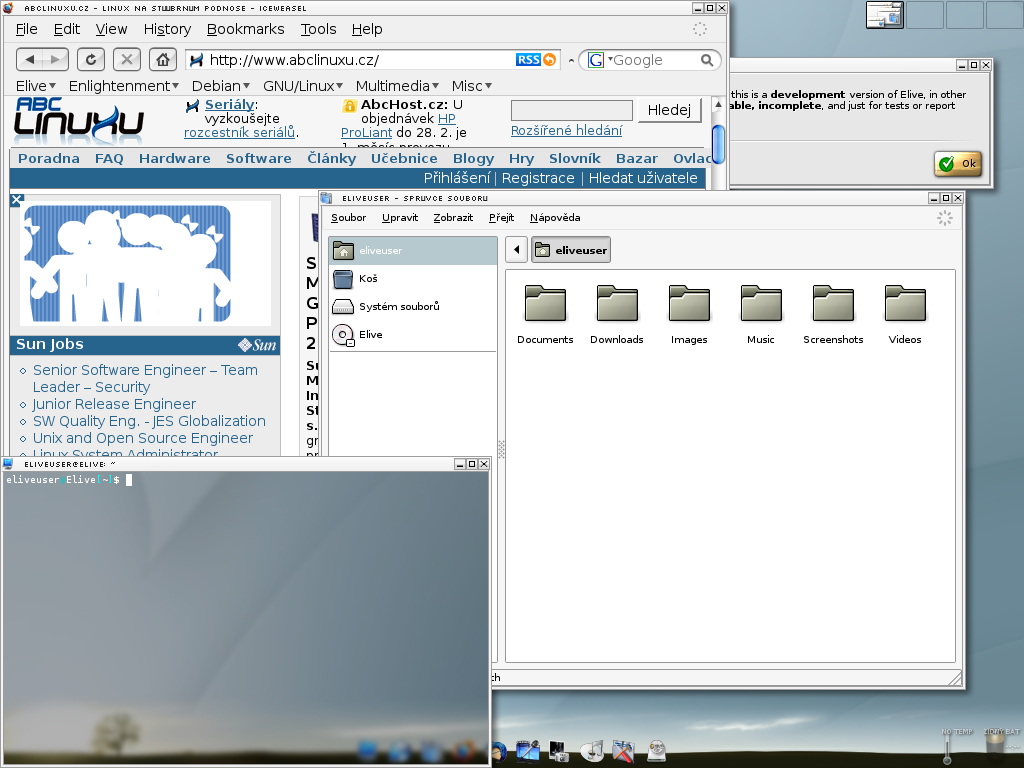This screenshot has height=768, width=1024.
Task: Expand the GNU/Linux bookmarks folder
Action: click(x=303, y=86)
